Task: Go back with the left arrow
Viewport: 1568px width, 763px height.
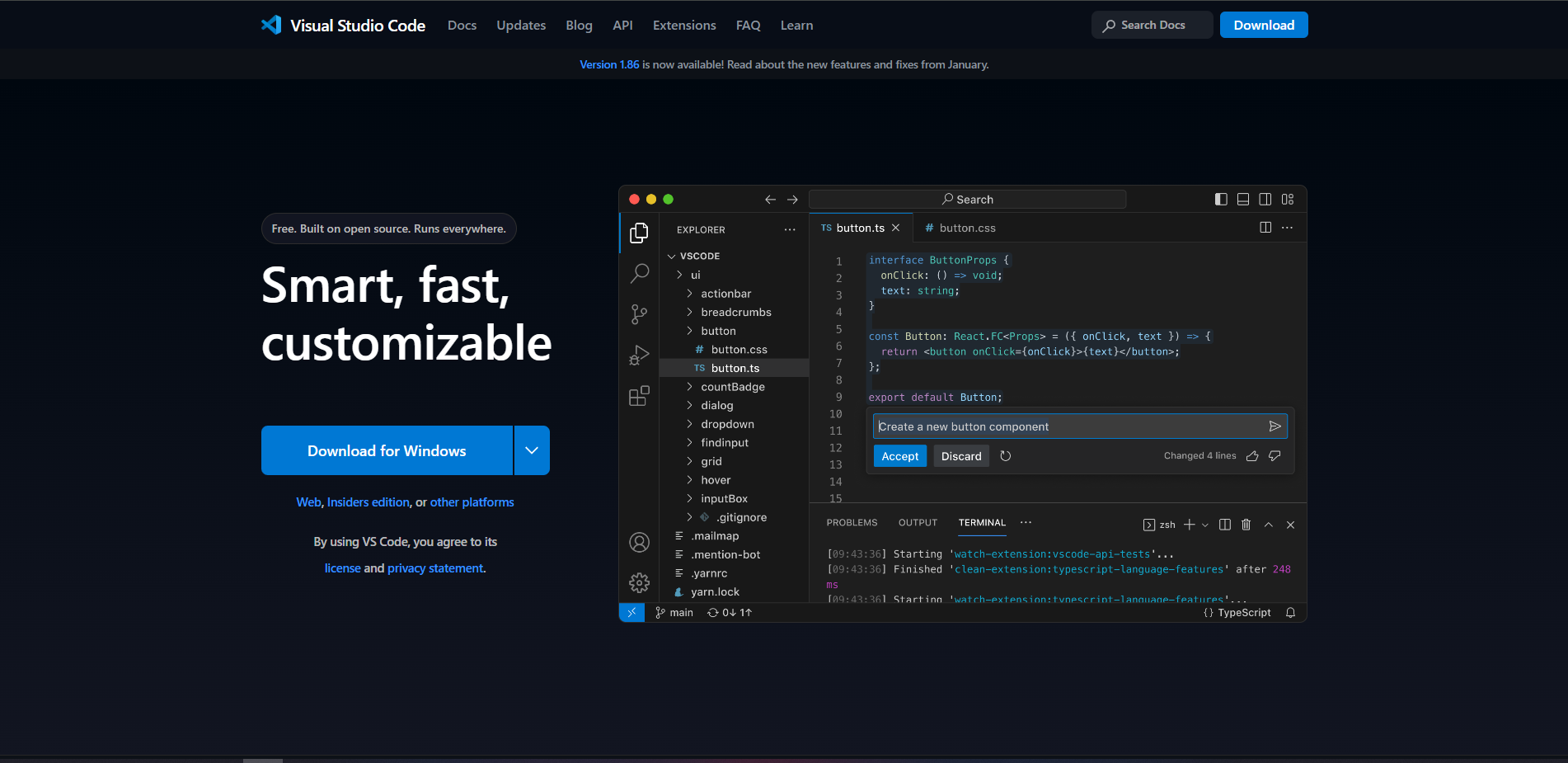Action: (x=770, y=200)
